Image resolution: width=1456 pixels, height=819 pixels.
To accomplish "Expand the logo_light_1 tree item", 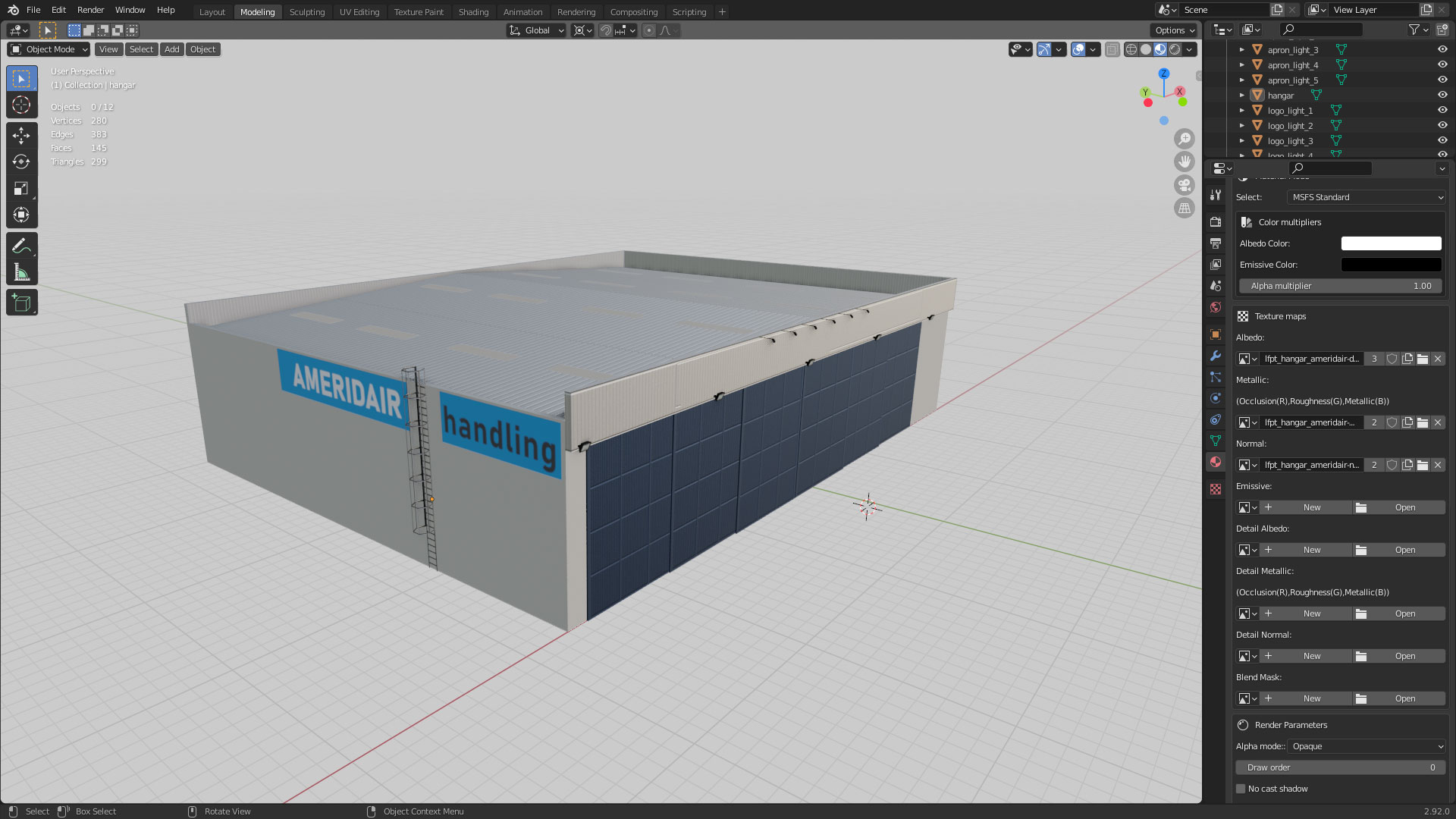I will pyautogui.click(x=1242, y=111).
